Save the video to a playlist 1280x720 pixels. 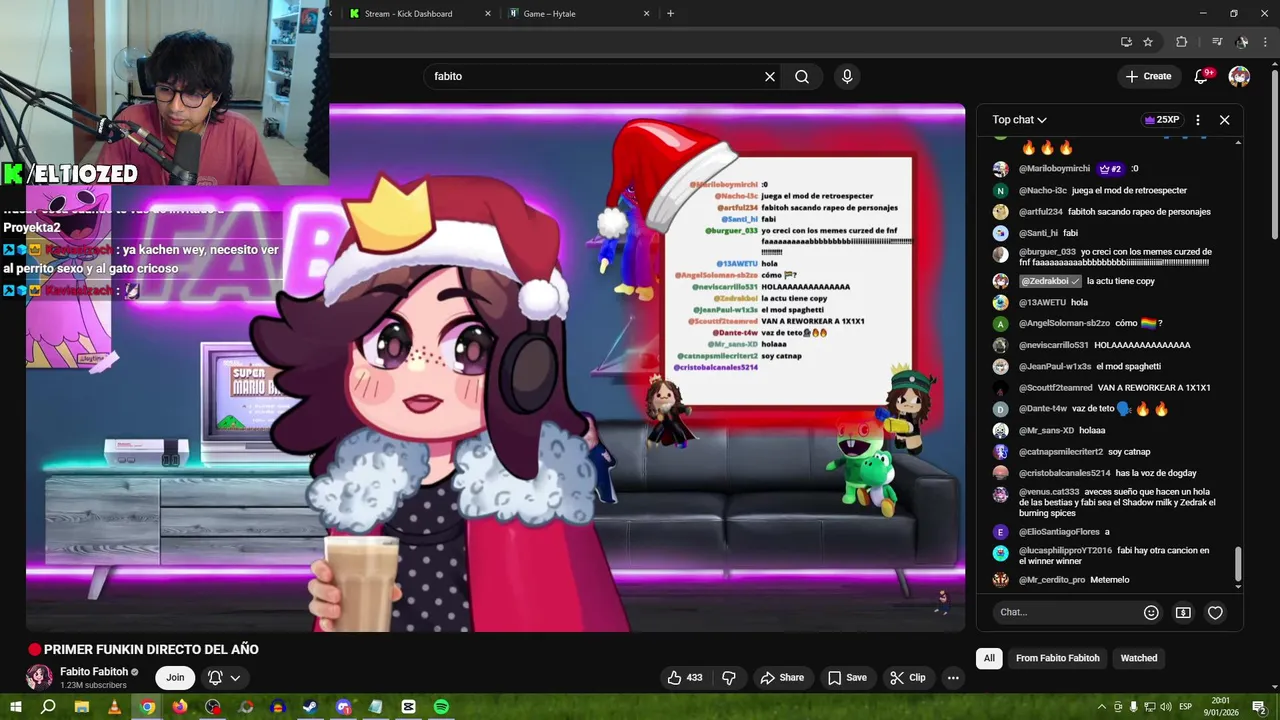pos(847,677)
